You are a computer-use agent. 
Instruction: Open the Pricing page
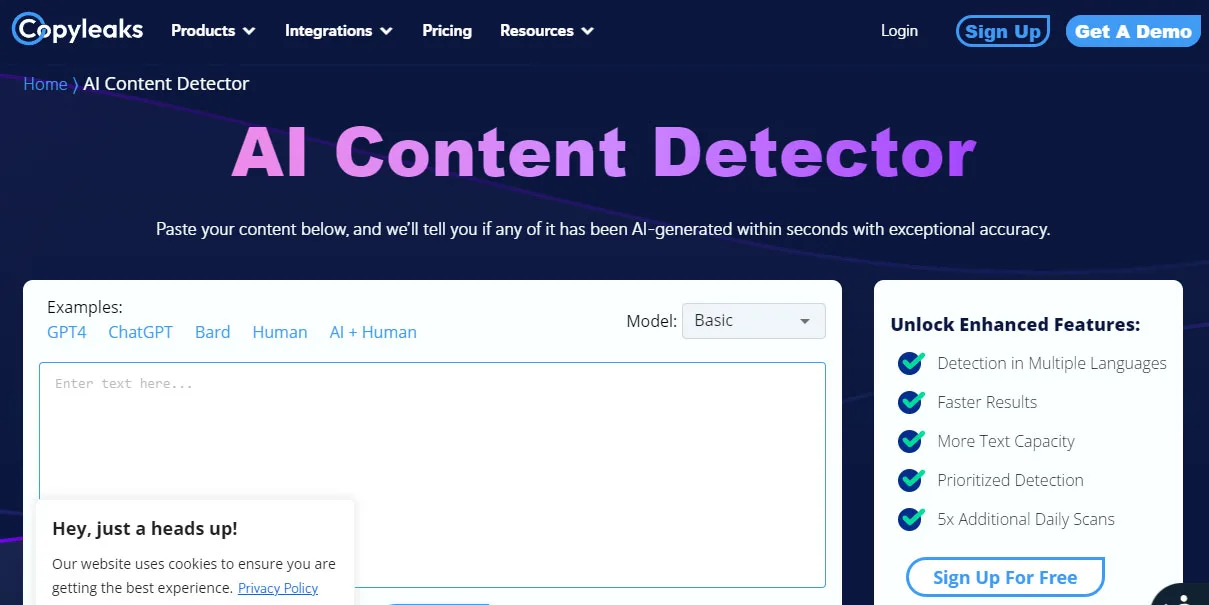pyautogui.click(x=447, y=31)
